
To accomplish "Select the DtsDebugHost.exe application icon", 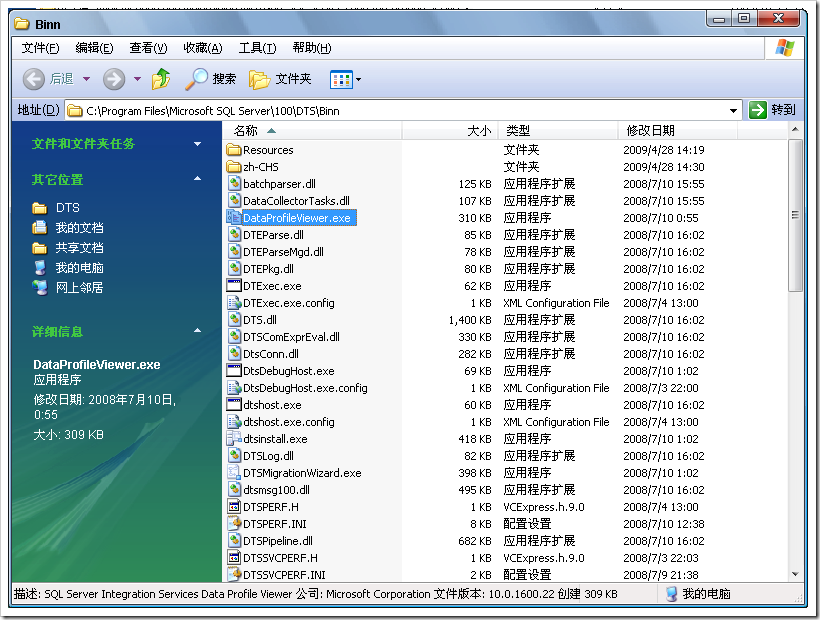I will tap(234, 371).
